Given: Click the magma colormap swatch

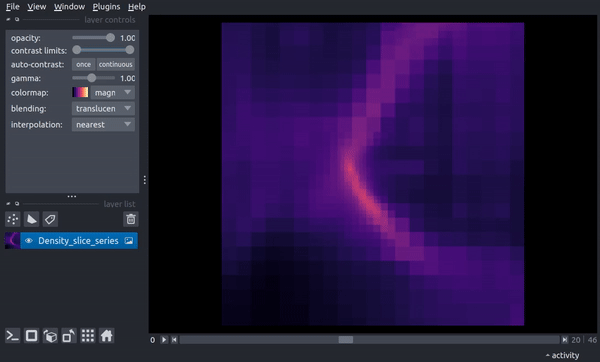Looking at the screenshot, I should (x=80, y=93).
